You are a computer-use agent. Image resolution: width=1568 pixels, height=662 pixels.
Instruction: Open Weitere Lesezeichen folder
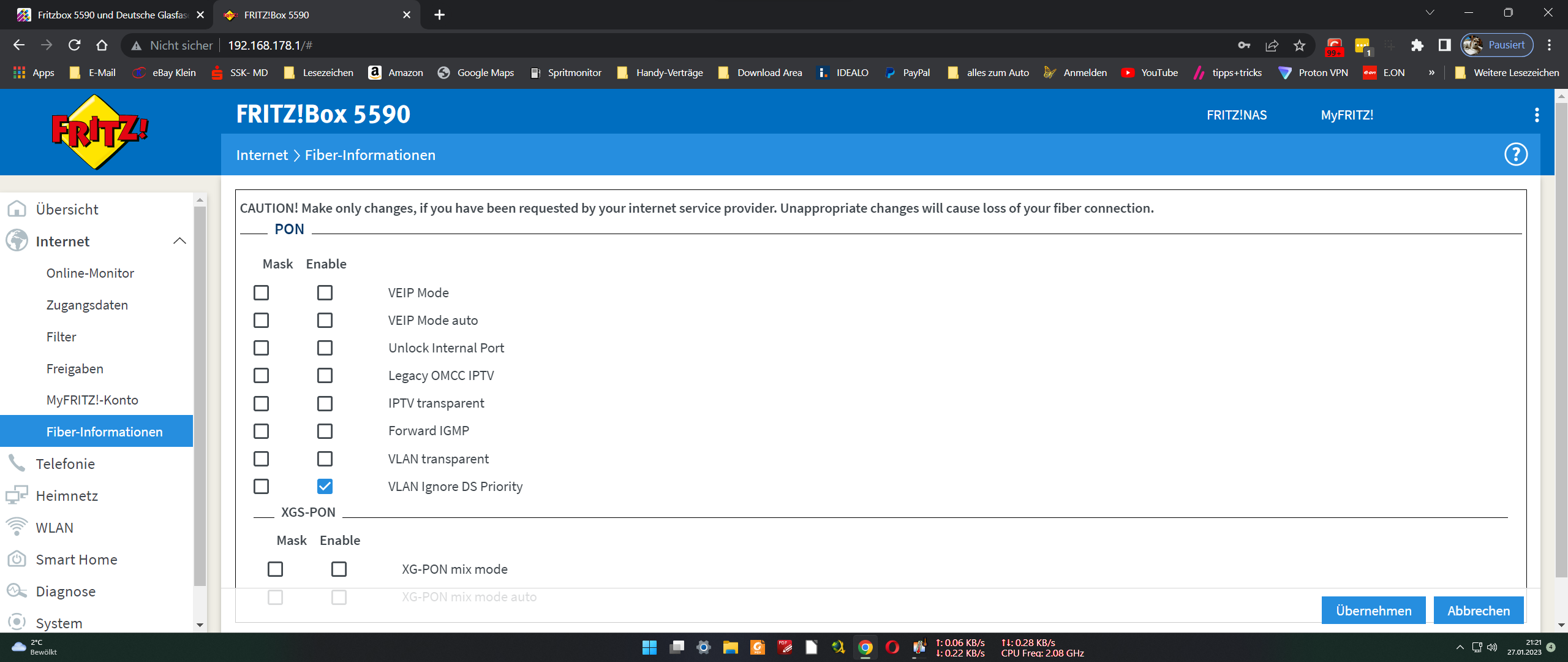pos(1507,73)
